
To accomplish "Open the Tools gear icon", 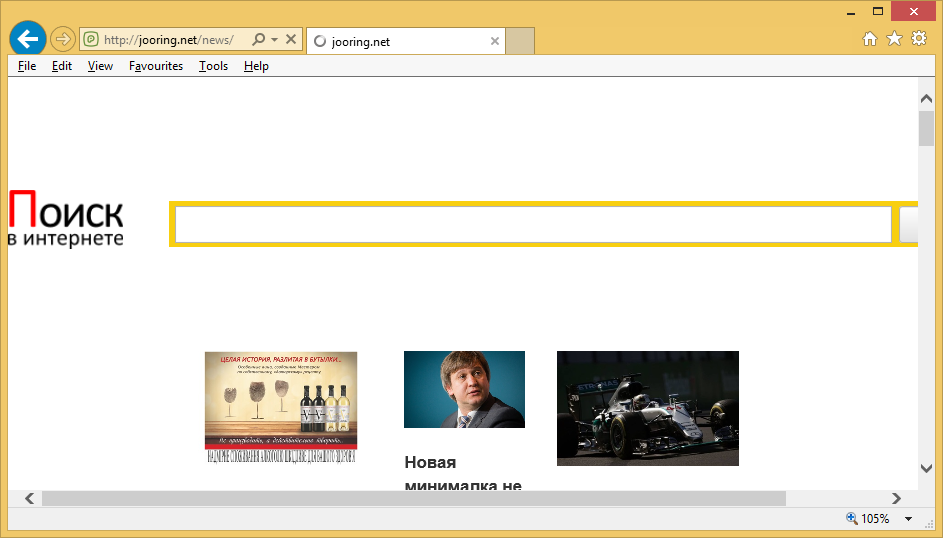I will pos(918,39).
